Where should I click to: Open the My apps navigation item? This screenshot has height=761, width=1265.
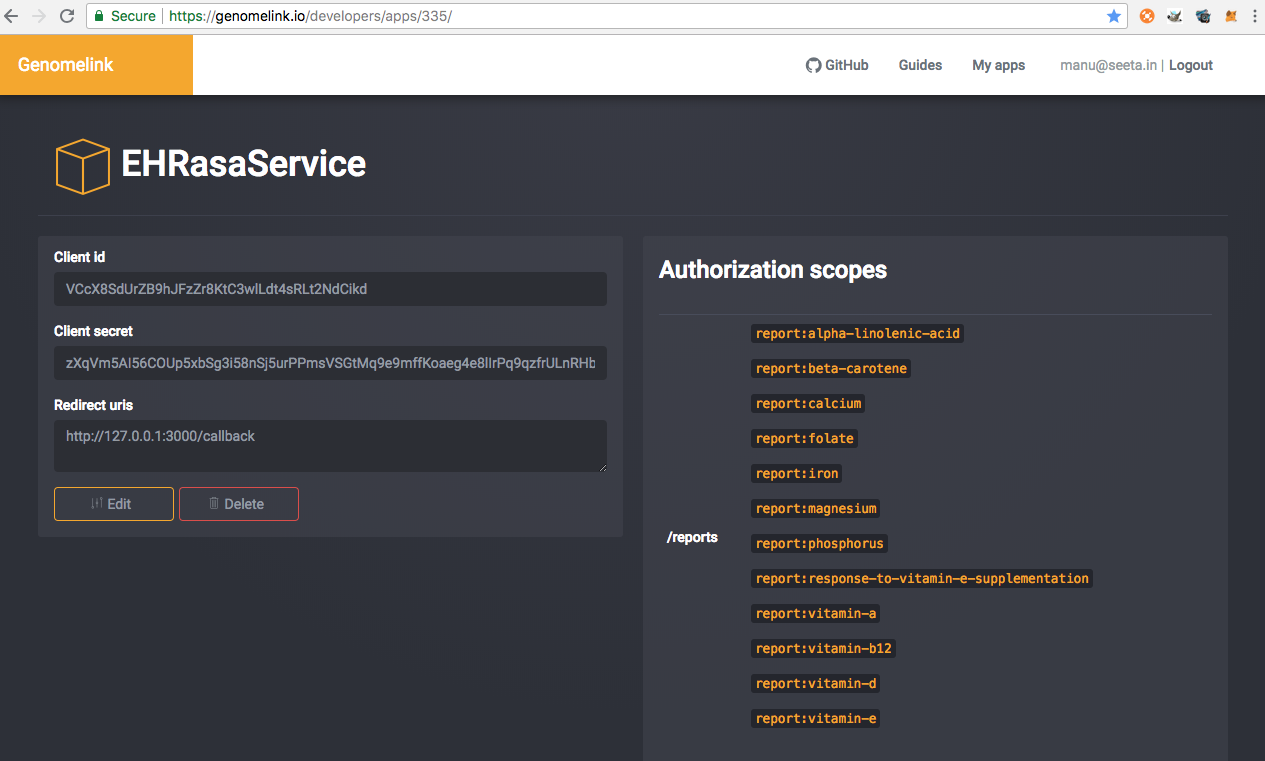click(x=998, y=65)
